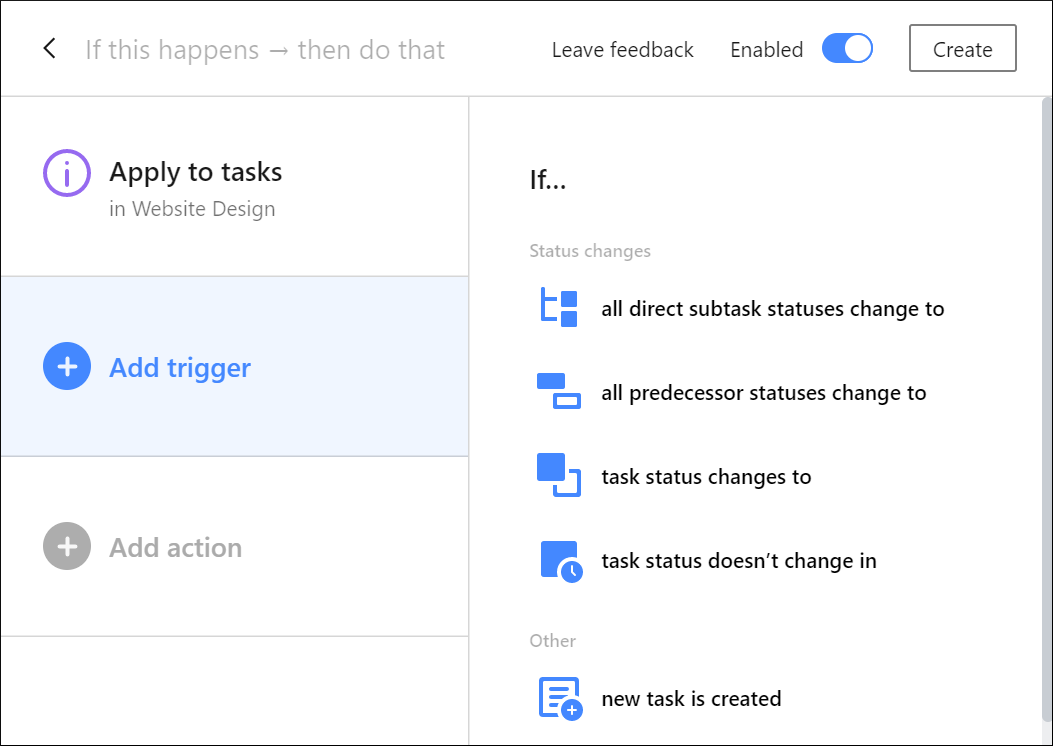
Task: Select the new task created icon
Action: point(560,698)
